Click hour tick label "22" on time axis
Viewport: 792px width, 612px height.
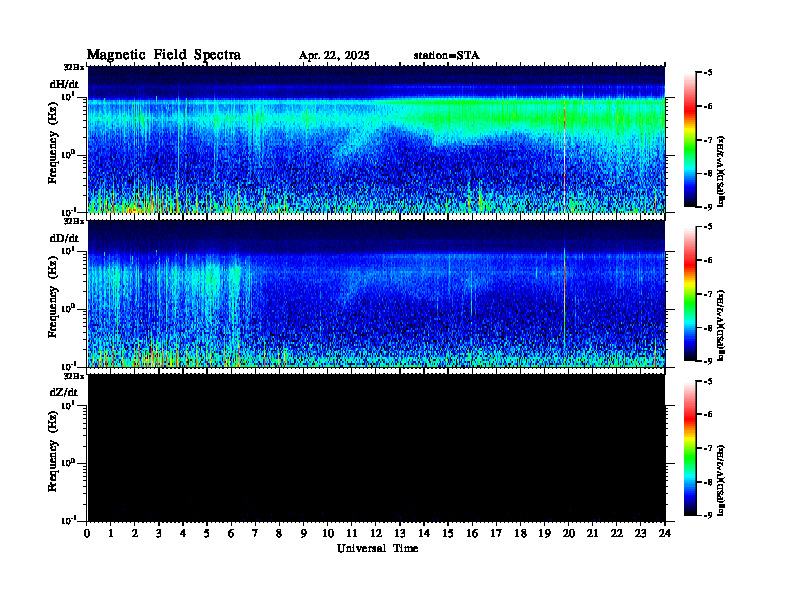(617, 533)
